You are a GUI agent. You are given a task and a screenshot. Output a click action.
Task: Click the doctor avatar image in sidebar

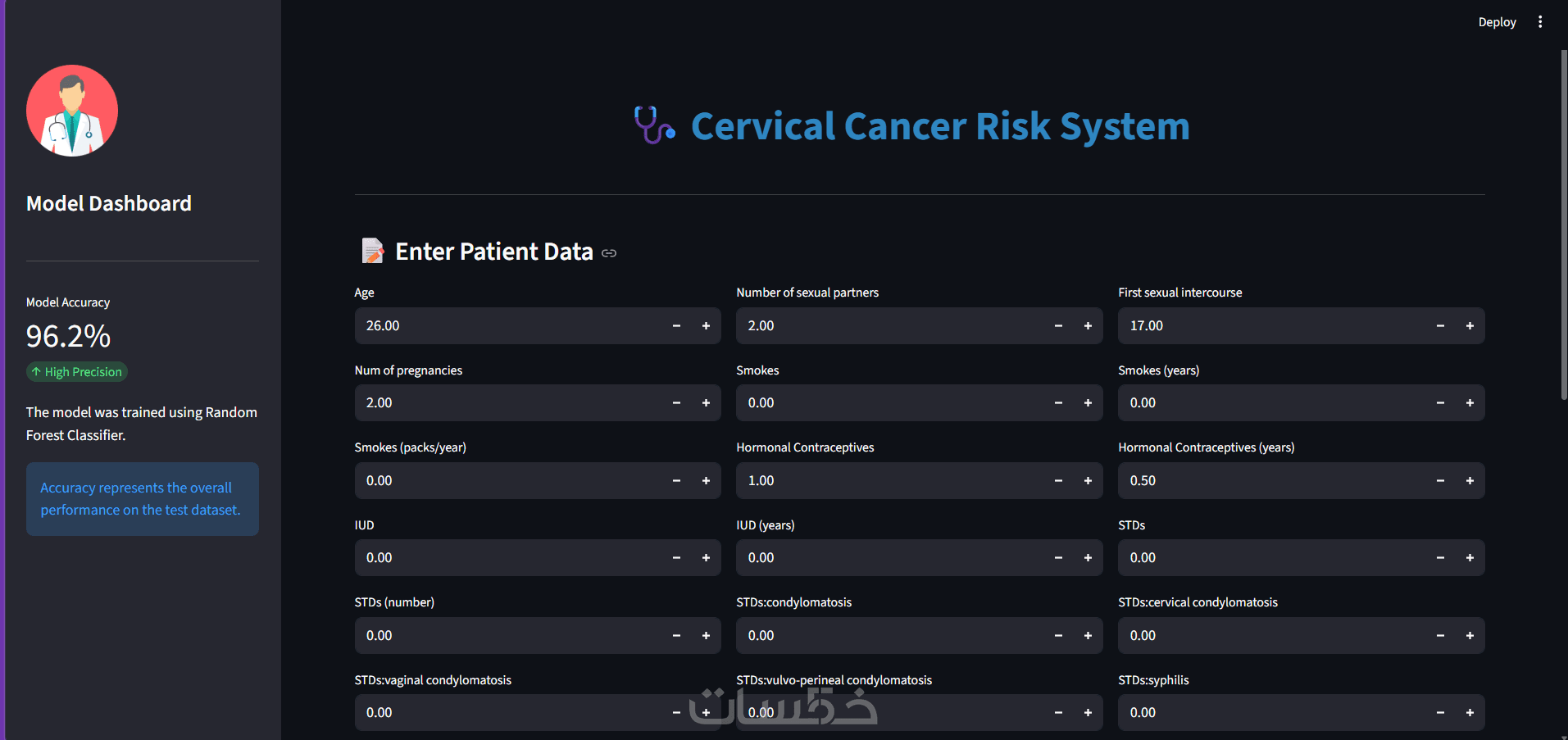72,111
